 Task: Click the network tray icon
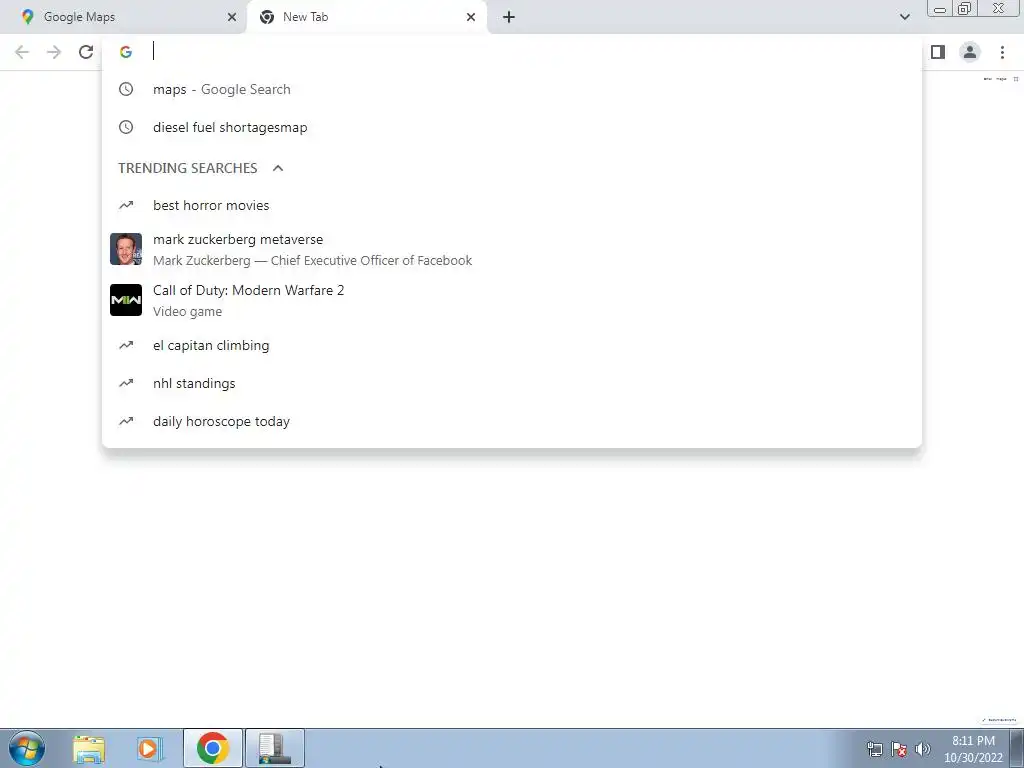[874, 749]
